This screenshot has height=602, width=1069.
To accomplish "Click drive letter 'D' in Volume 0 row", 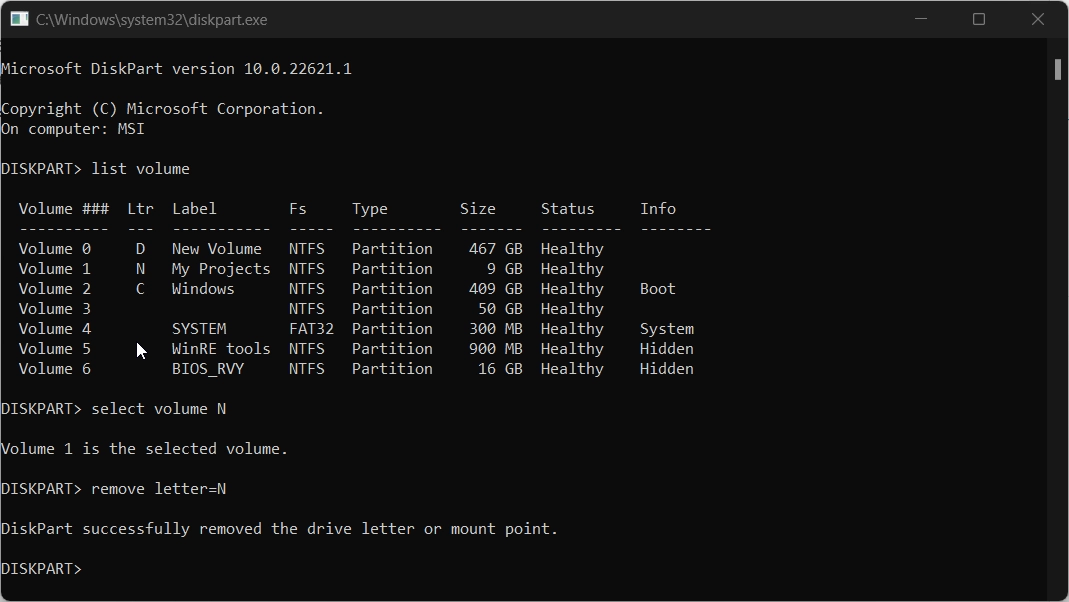I will pyautogui.click(x=140, y=249).
